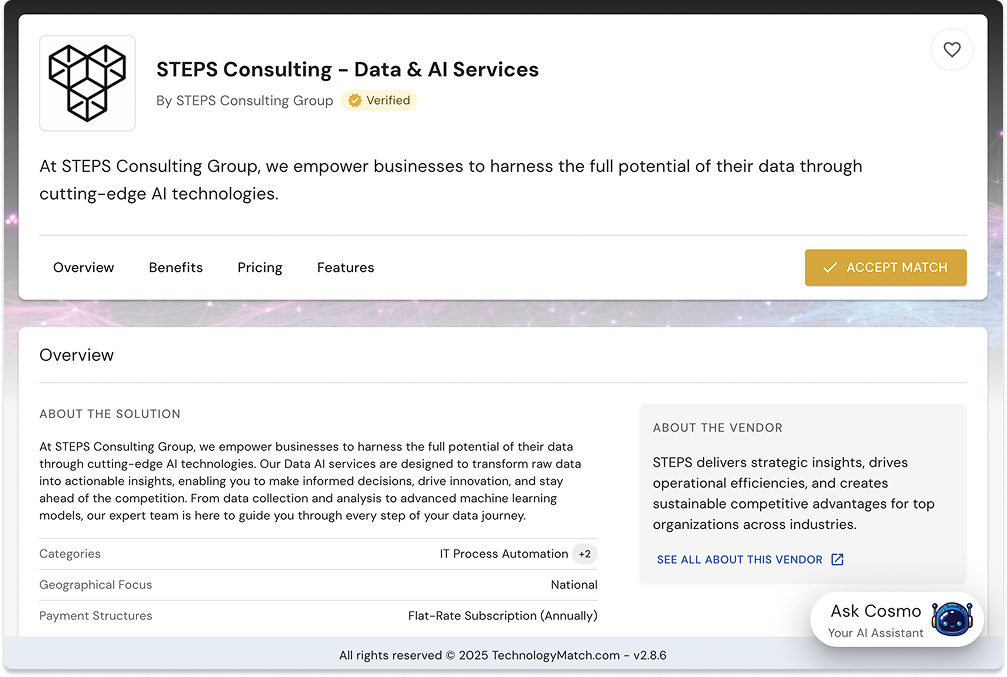The image size is (1007, 677).
Task: Click the About the Solution heading
Action: coord(110,414)
